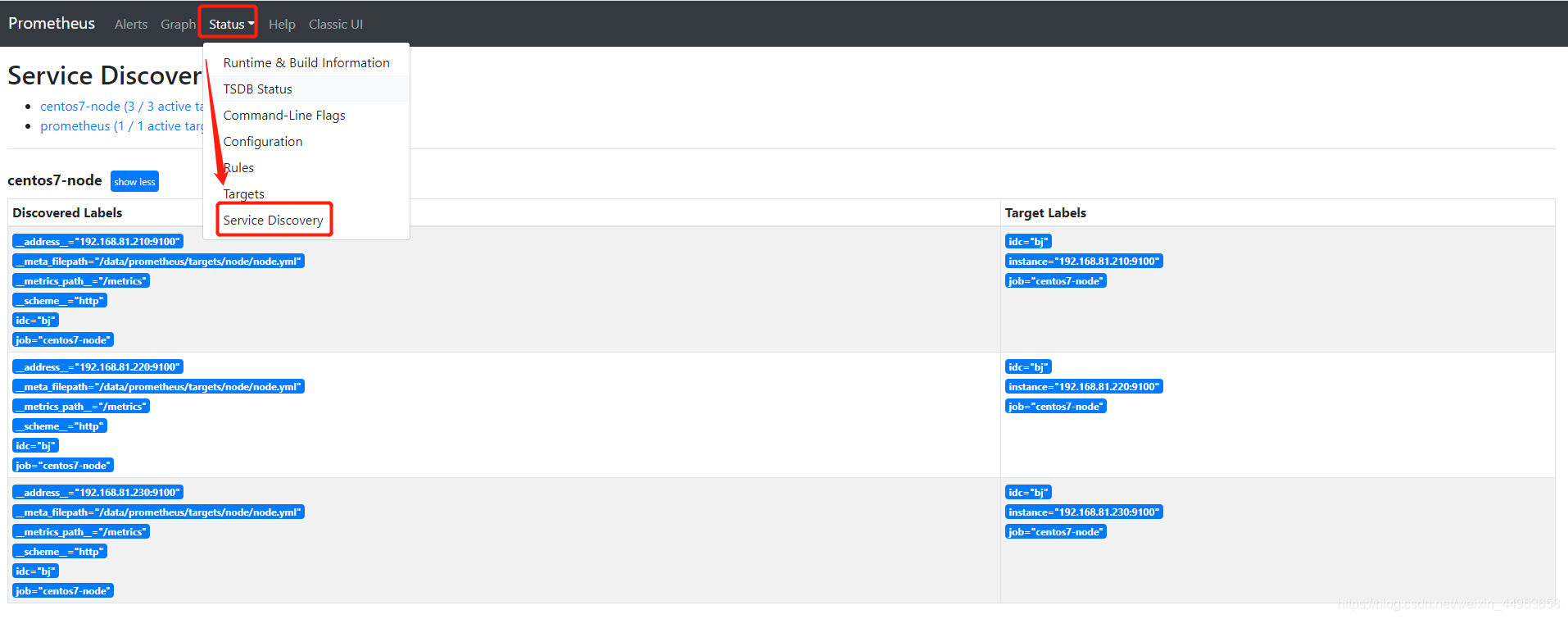Open Targets from the Status menu
Viewport: 1568px width, 619px height.
(306, 193)
